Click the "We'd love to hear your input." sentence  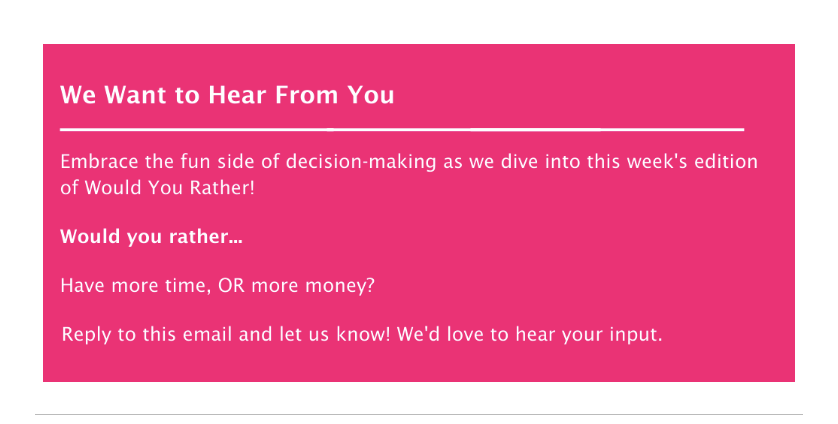530,335
